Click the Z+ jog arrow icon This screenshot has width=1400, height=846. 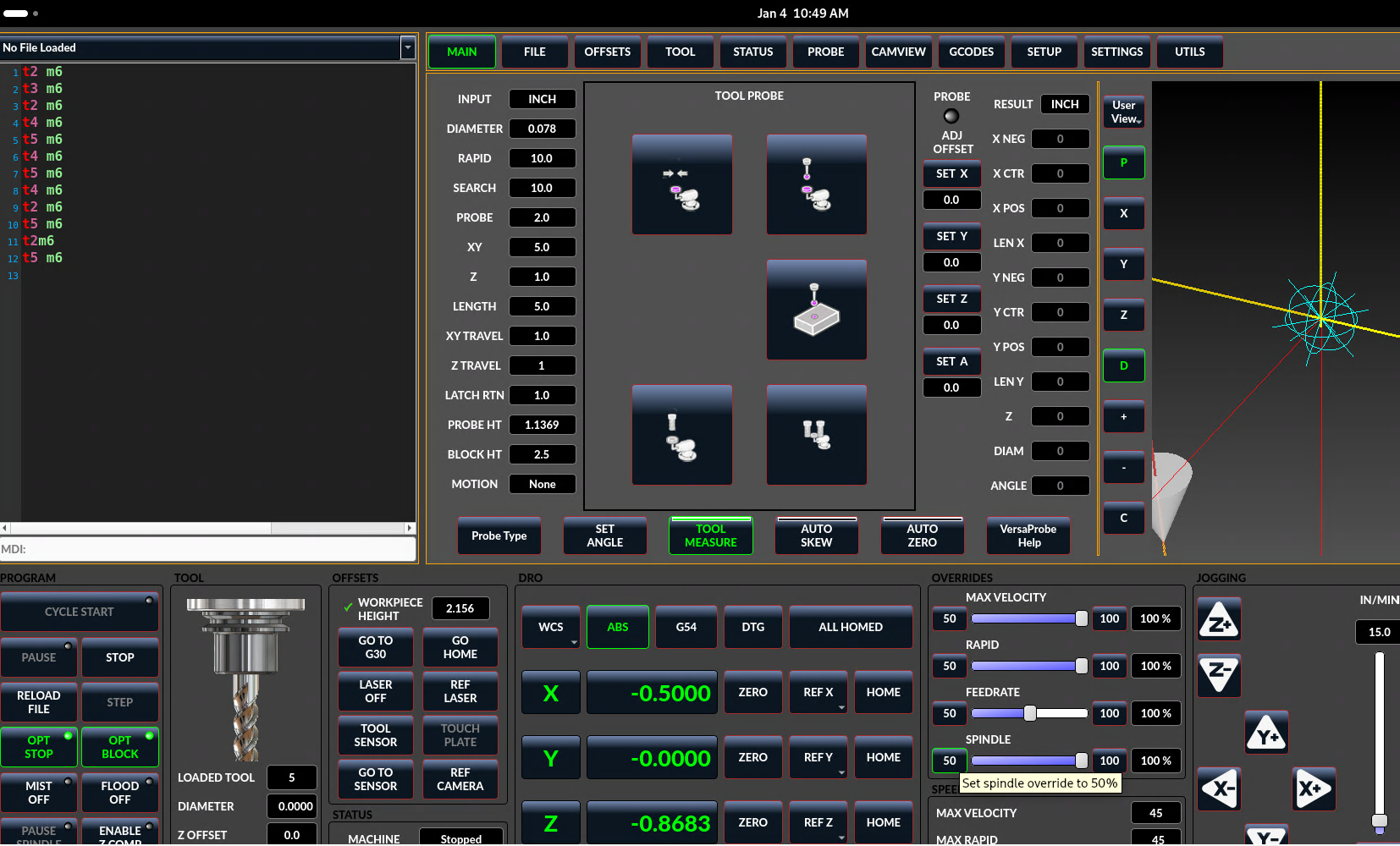tap(1219, 619)
